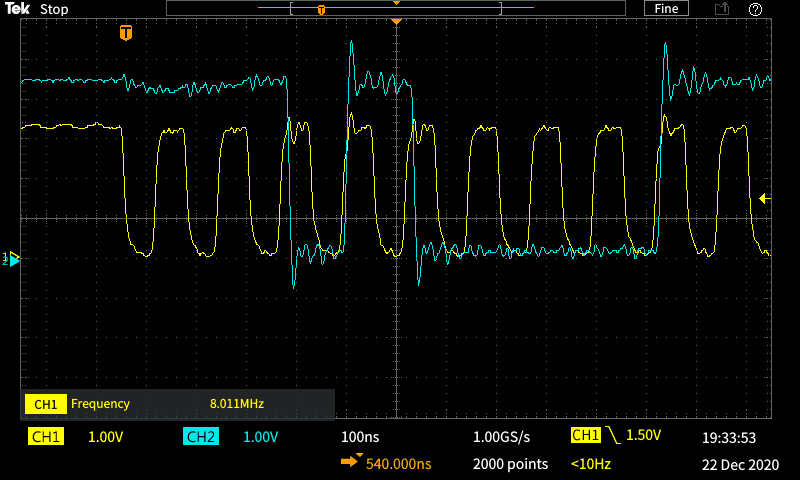Open the CH2 1.00V vertical scale setting

260,437
